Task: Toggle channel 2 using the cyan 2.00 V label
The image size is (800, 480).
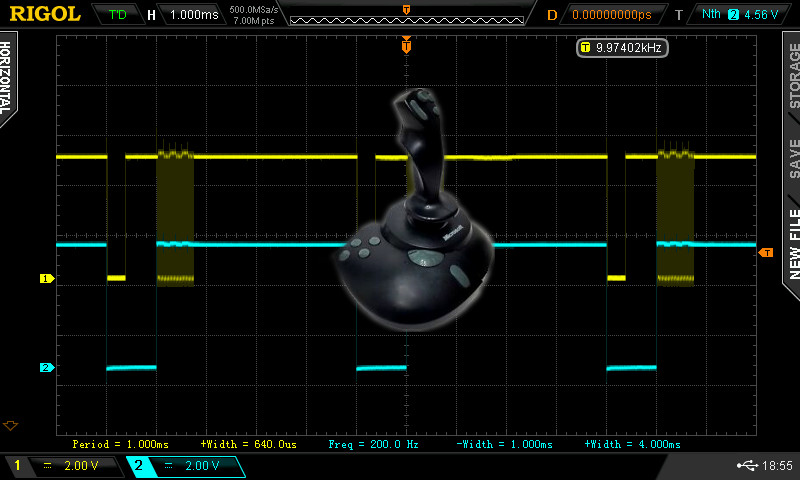Action: (x=190, y=466)
